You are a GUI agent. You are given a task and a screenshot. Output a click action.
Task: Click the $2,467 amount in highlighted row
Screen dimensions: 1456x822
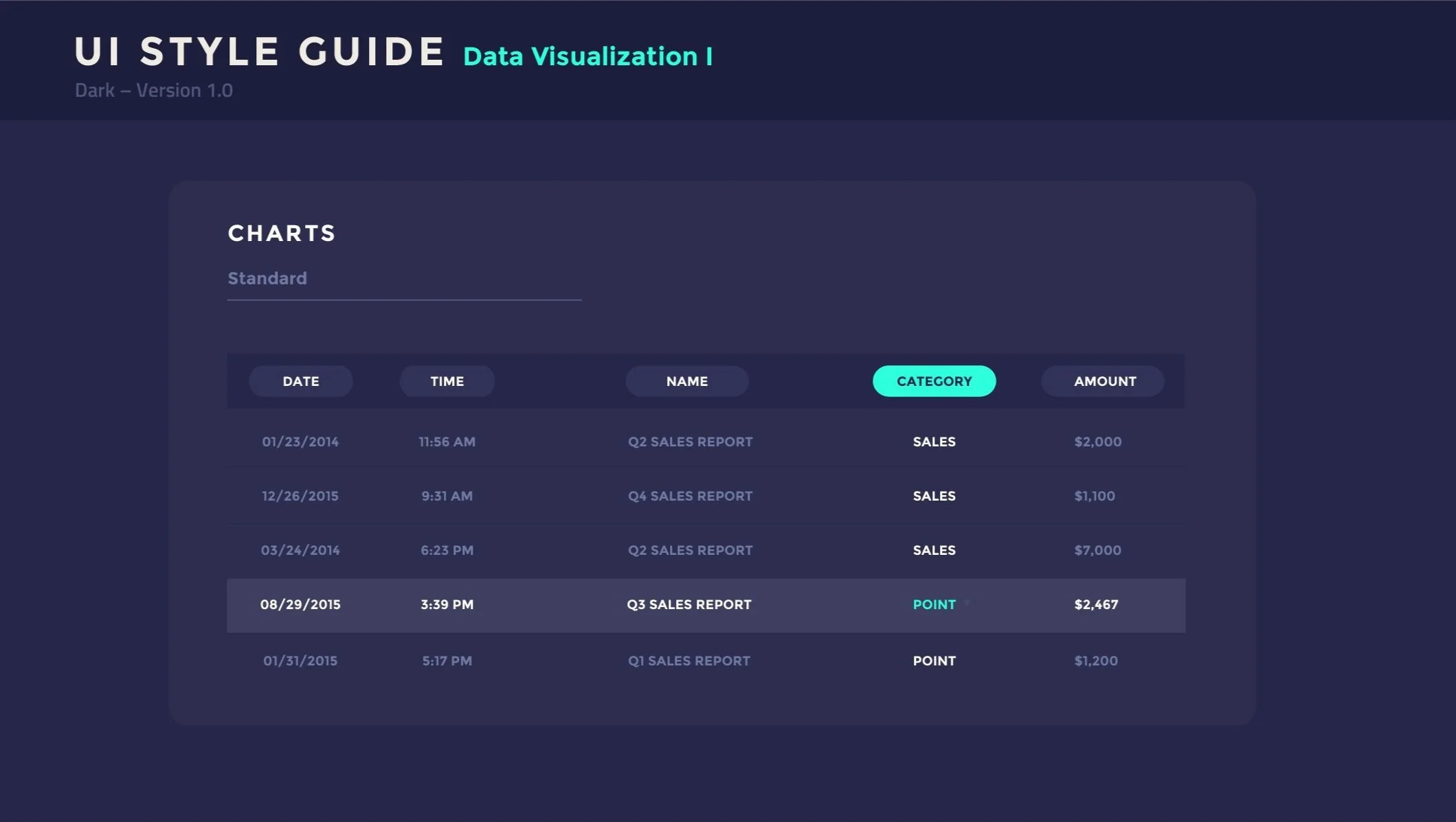point(1096,604)
